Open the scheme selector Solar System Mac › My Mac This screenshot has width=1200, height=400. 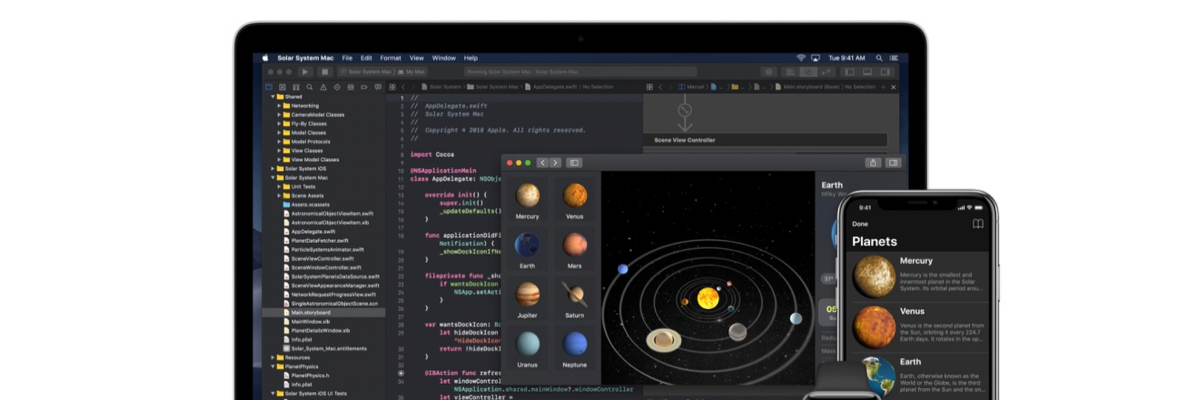[381, 72]
